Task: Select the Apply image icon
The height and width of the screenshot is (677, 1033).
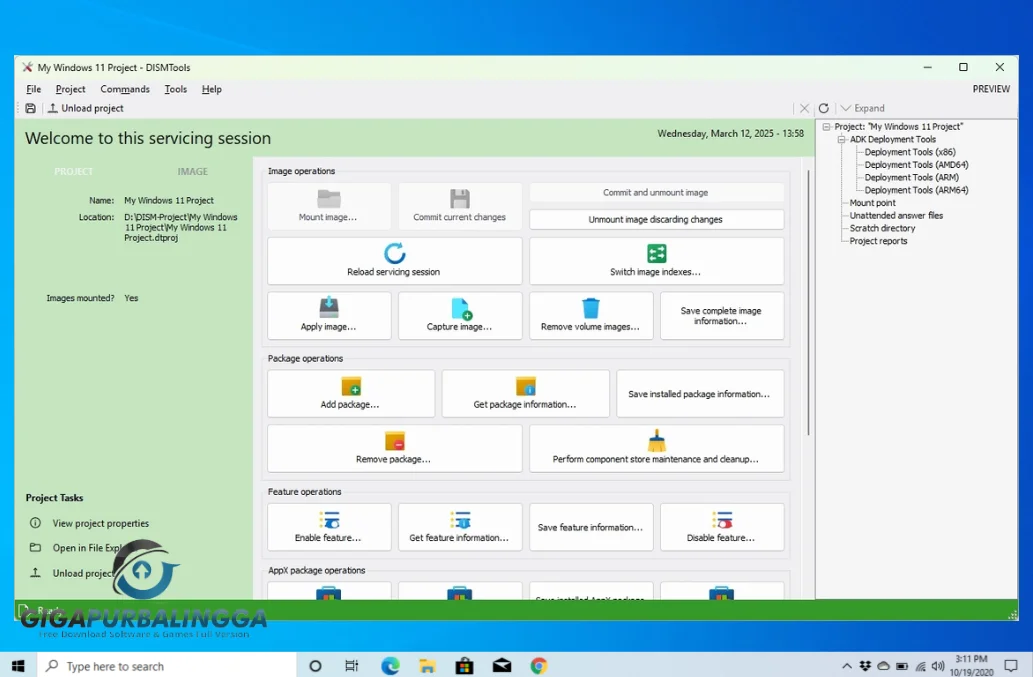Action: click(329, 308)
